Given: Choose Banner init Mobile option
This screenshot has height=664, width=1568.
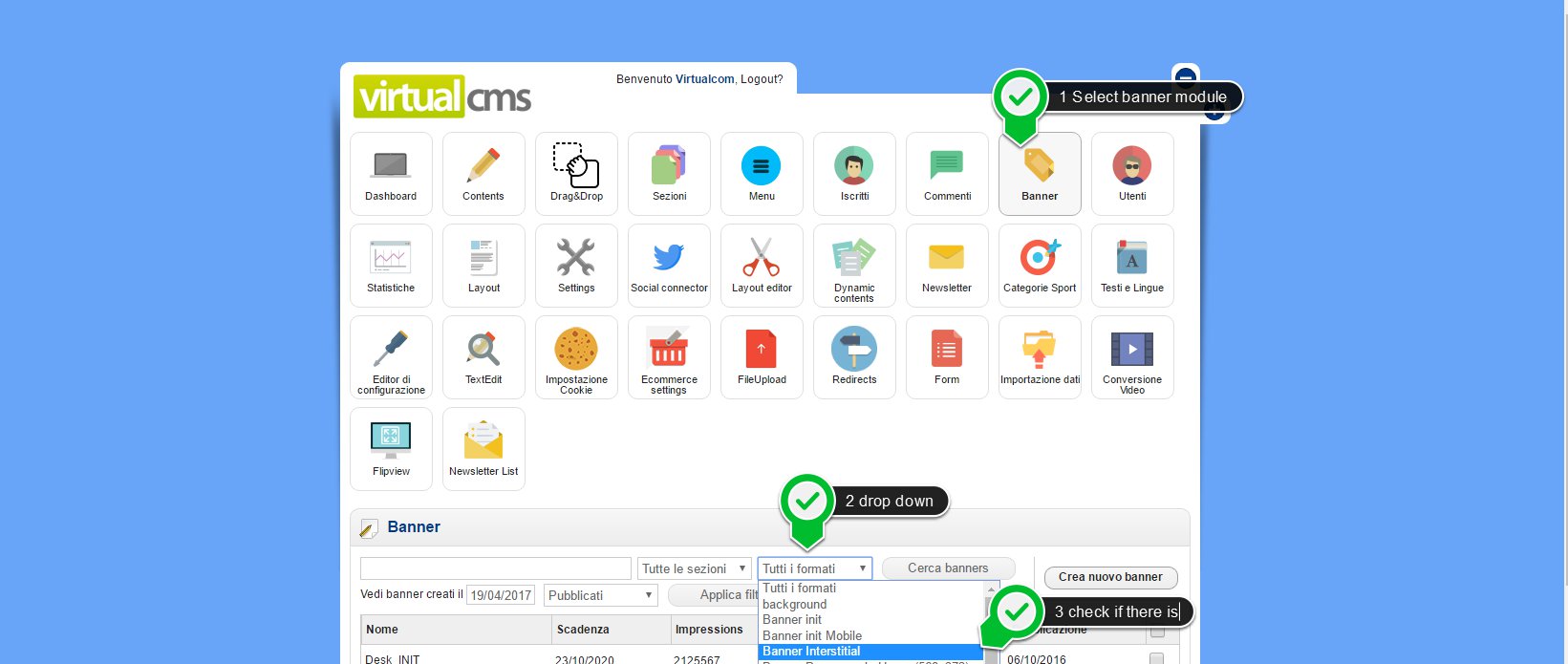Looking at the screenshot, I should pos(812,635).
